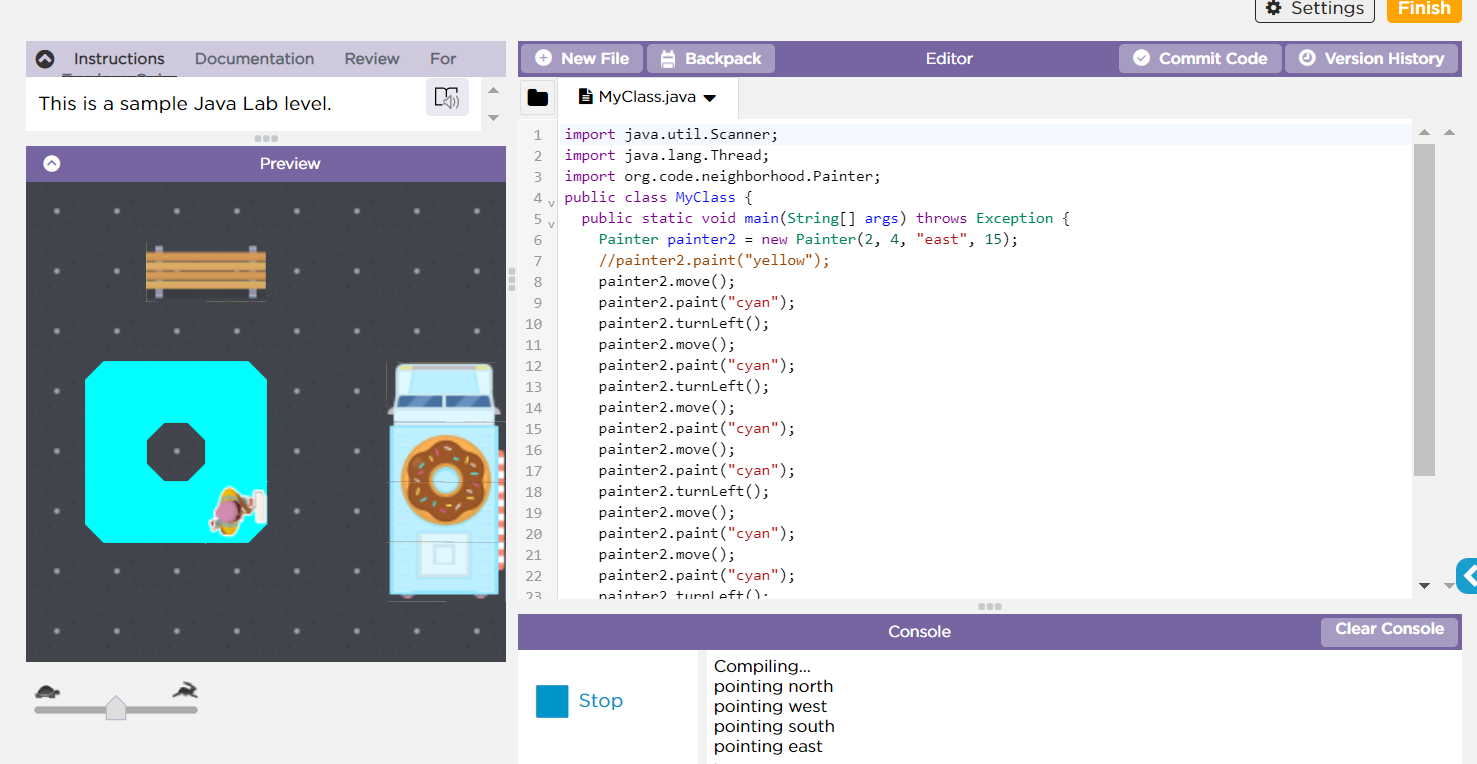
Task: Click 'pointing west' in console output
Action: pos(771,706)
